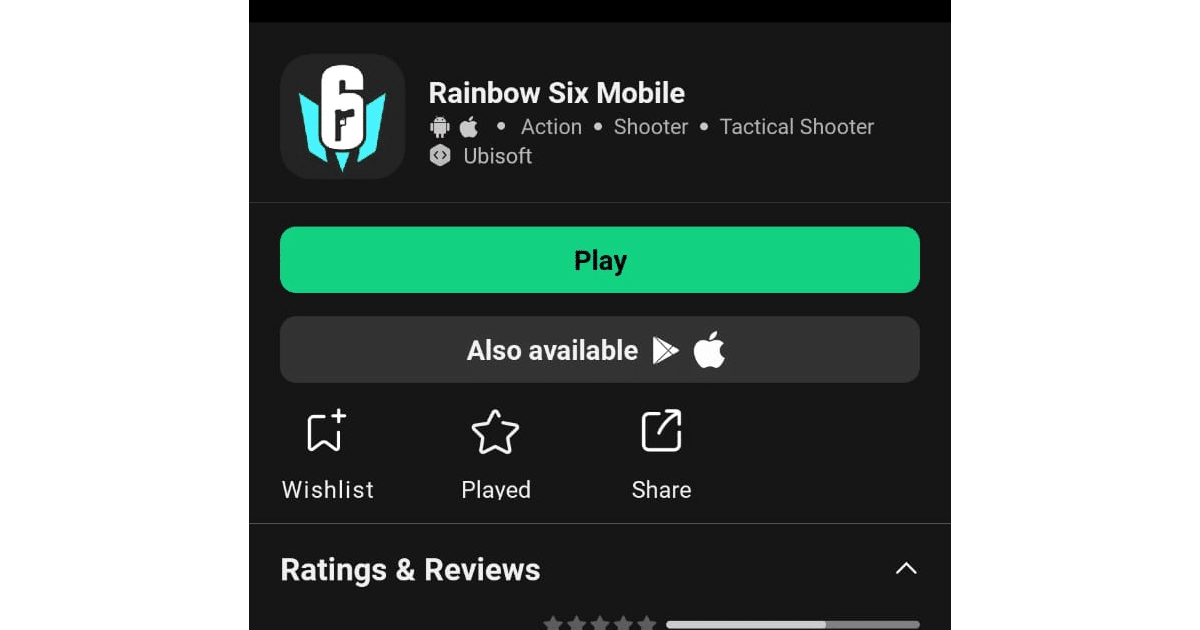
Task: Add game to Wishlist bookmark icon
Action: tap(327, 431)
